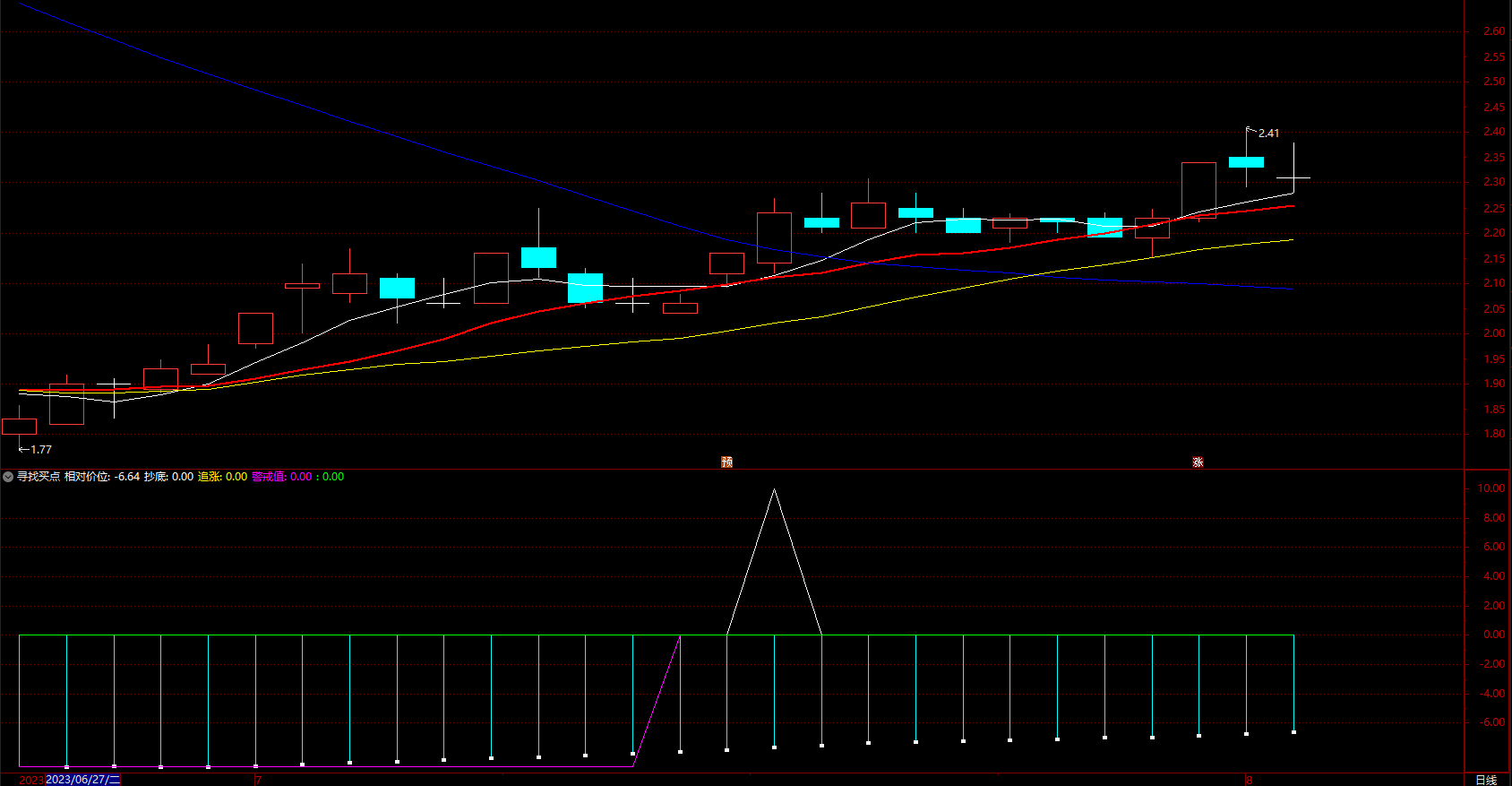Switch period via 日线 button

pos(1486,780)
